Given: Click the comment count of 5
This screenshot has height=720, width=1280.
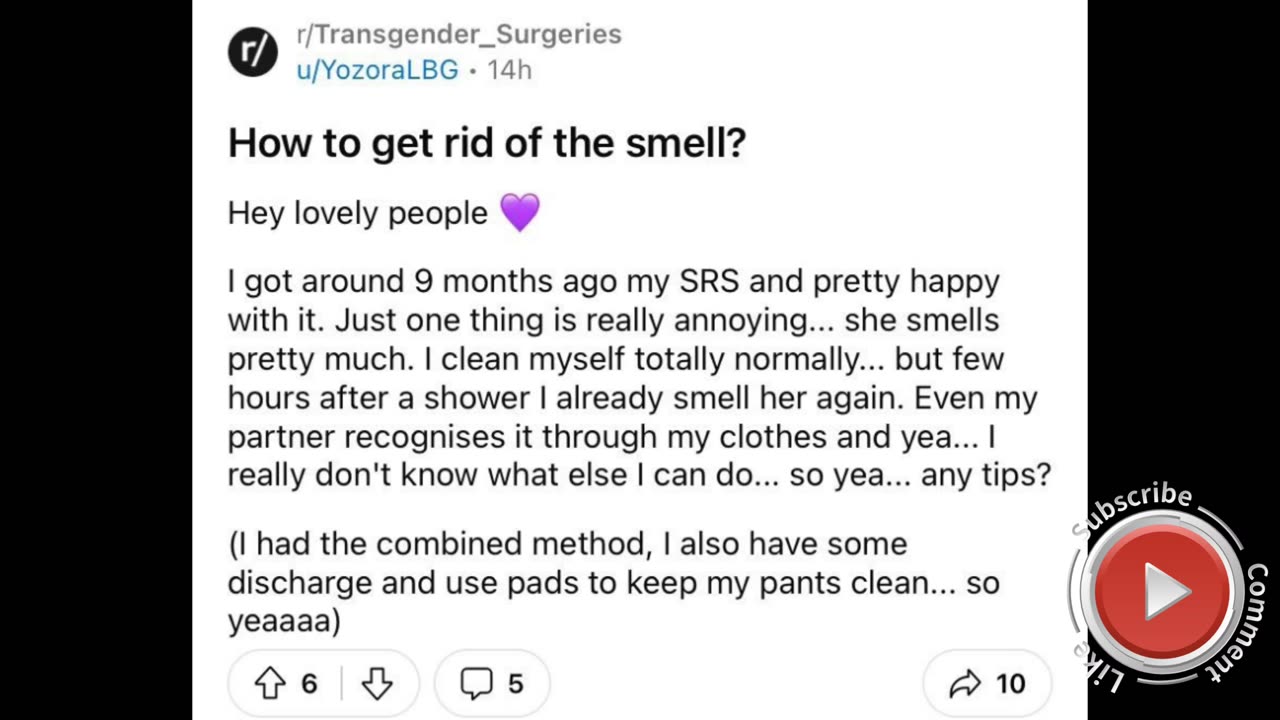Looking at the screenshot, I should click(516, 683).
